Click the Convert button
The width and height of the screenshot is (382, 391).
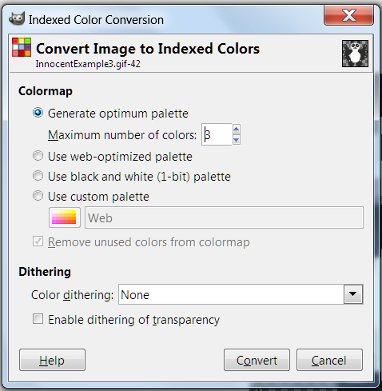(x=257, y=360)
